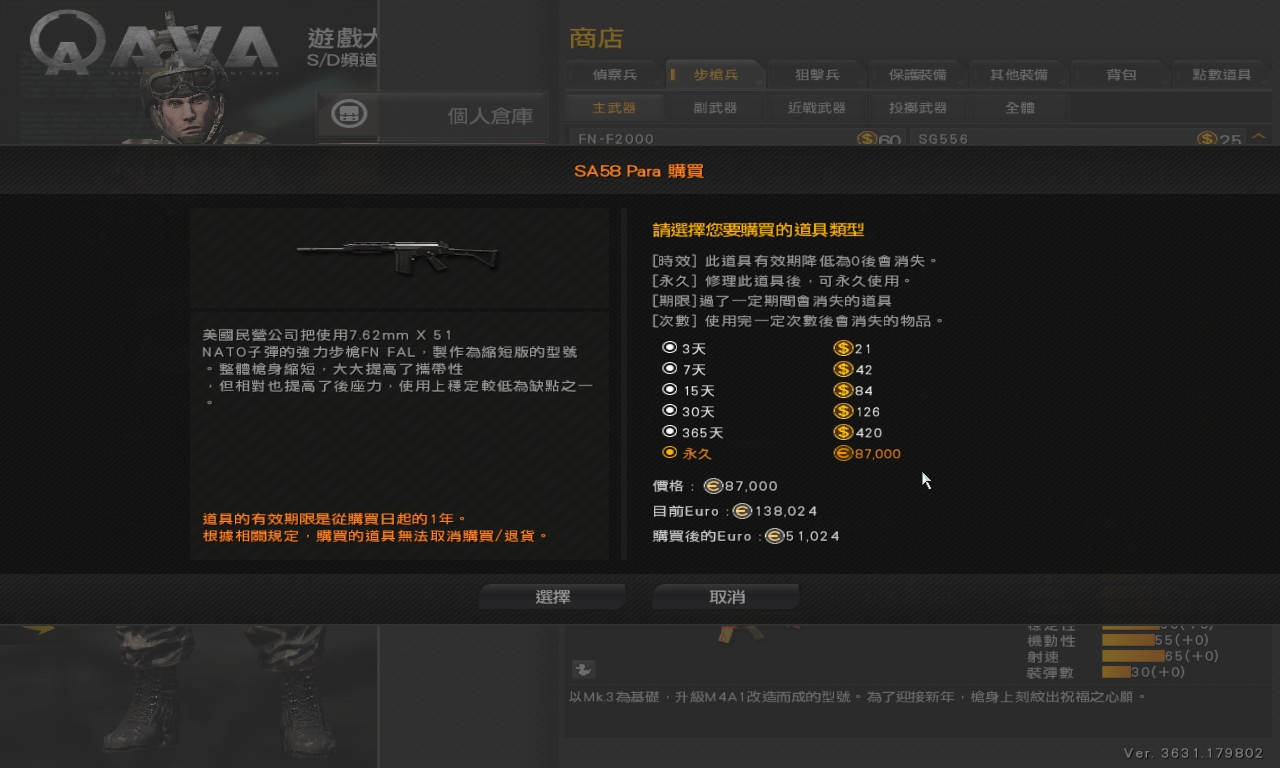Open the 副武器 weapon category tab
1280x768 pixels.
point(715,107)
